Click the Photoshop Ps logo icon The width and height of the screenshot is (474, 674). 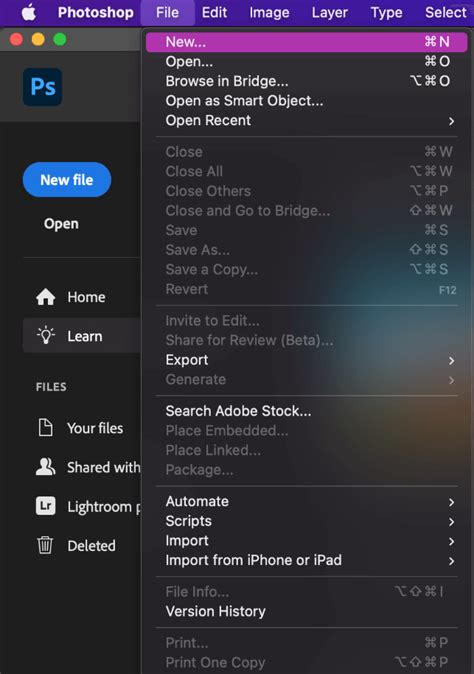point(43,87)
